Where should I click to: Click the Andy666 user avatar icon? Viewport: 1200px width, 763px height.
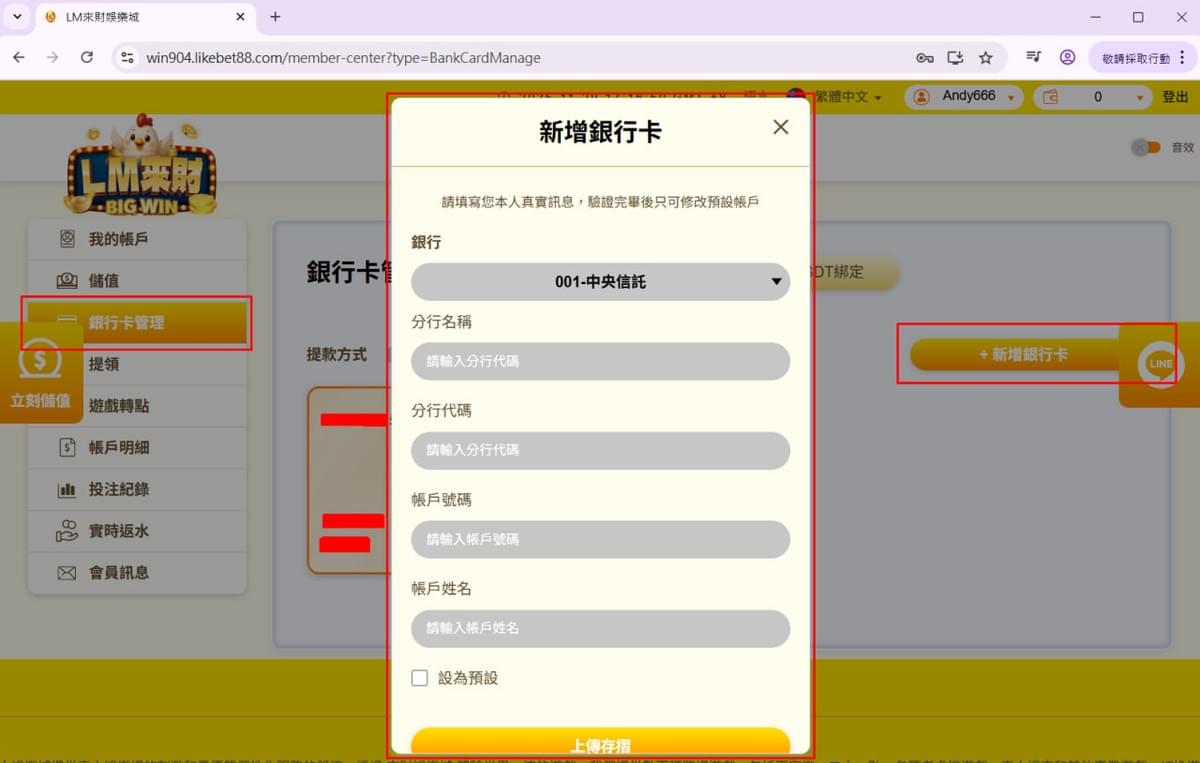coord(921,97)
